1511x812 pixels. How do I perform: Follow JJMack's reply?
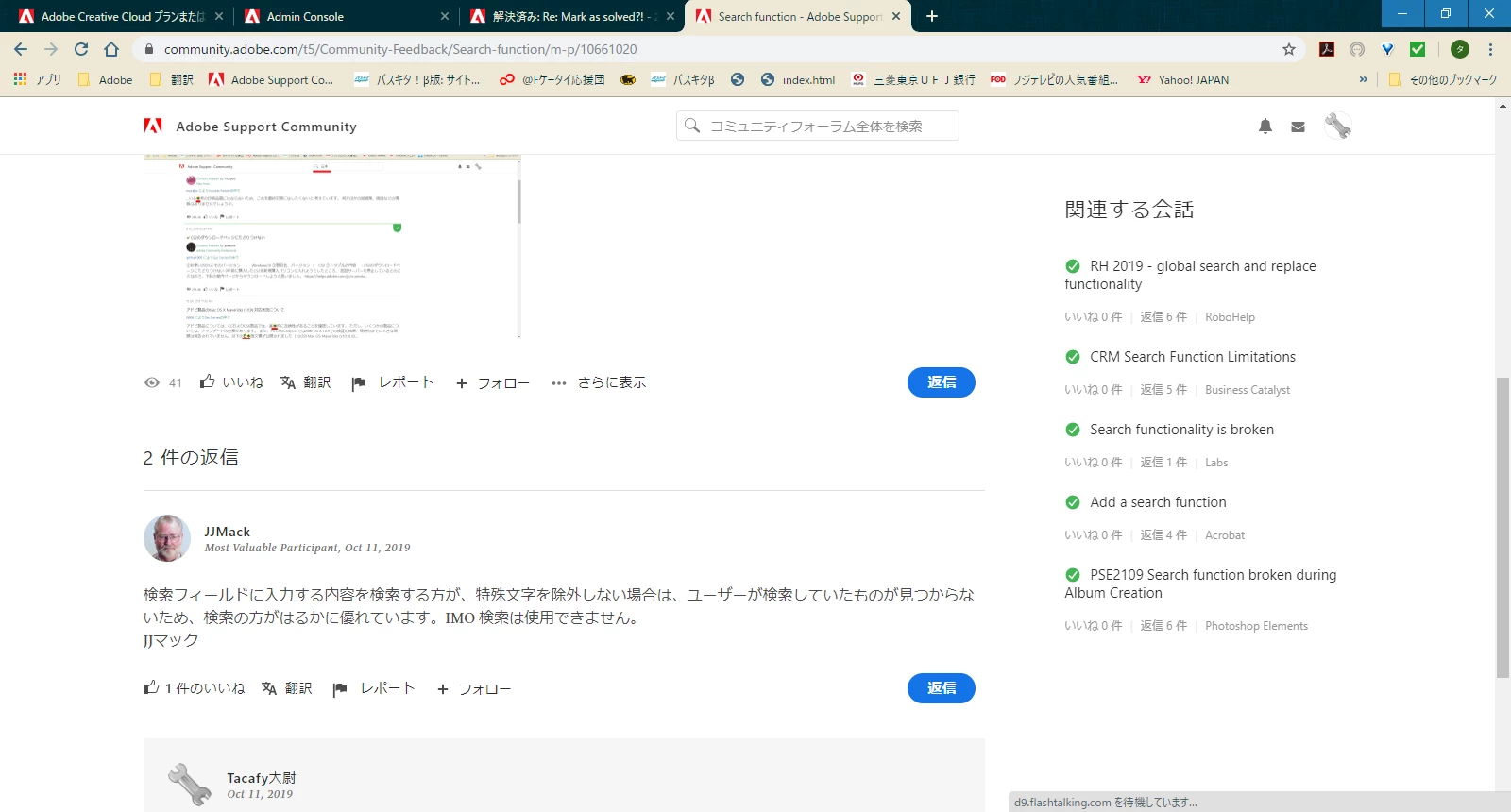[473, 688]
